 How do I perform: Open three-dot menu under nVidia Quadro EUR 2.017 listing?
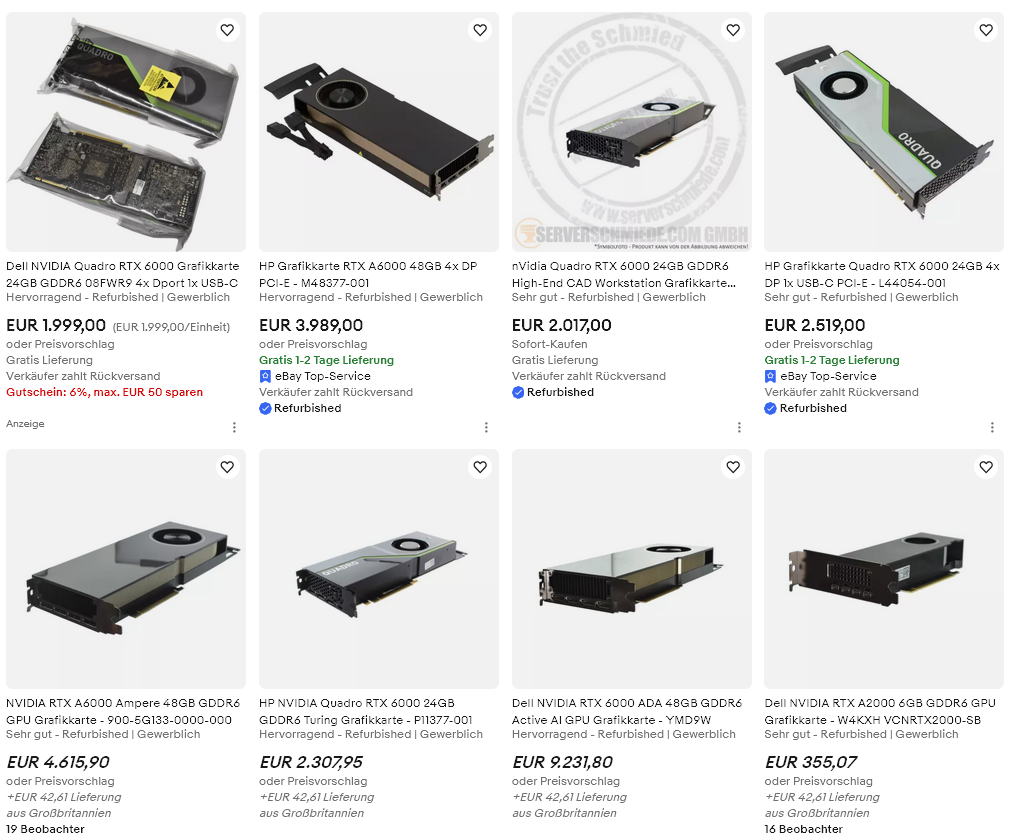pyautogui.click(x=739, y=427)
